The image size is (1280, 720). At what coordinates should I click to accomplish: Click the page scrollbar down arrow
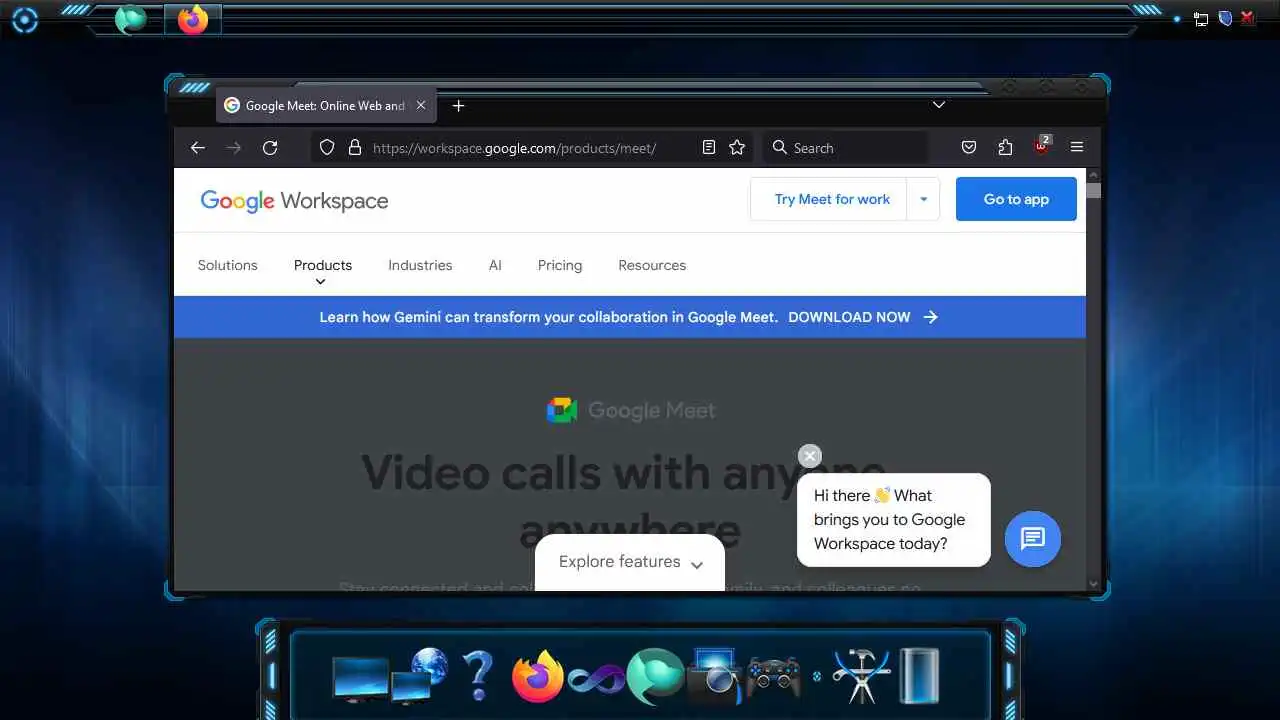(x=1093, y=584)
